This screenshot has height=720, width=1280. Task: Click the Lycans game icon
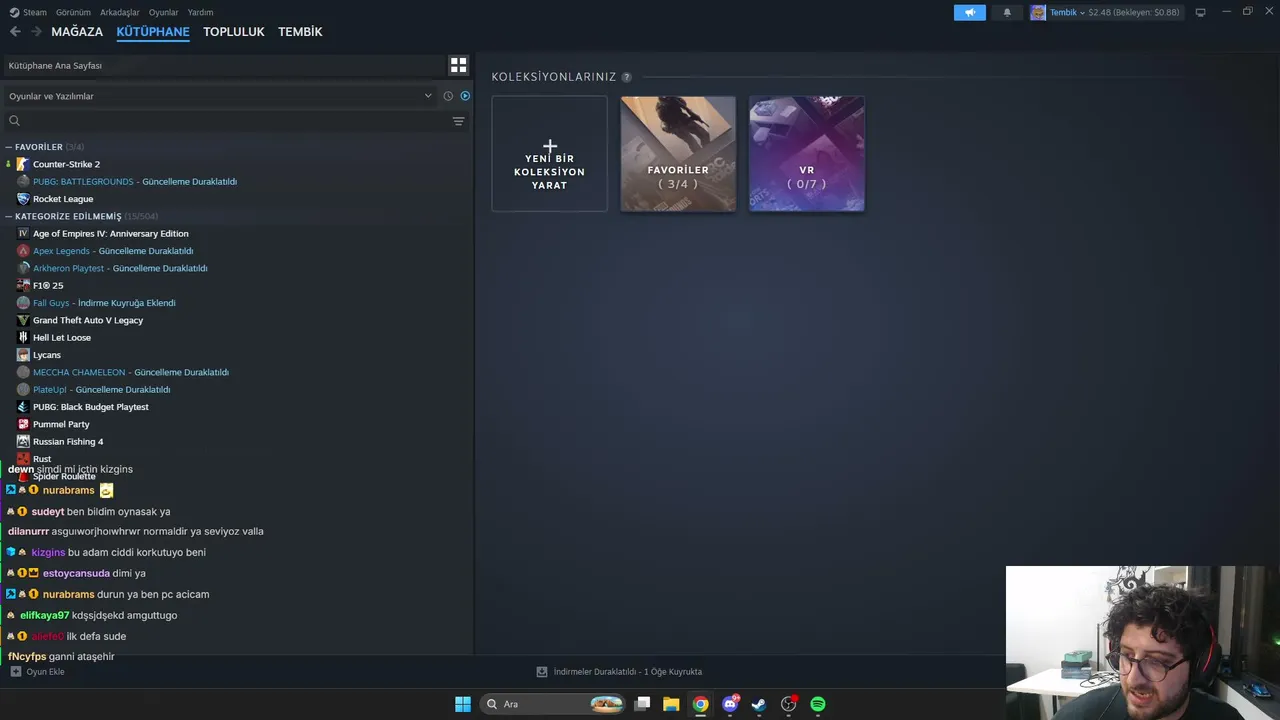23,355
